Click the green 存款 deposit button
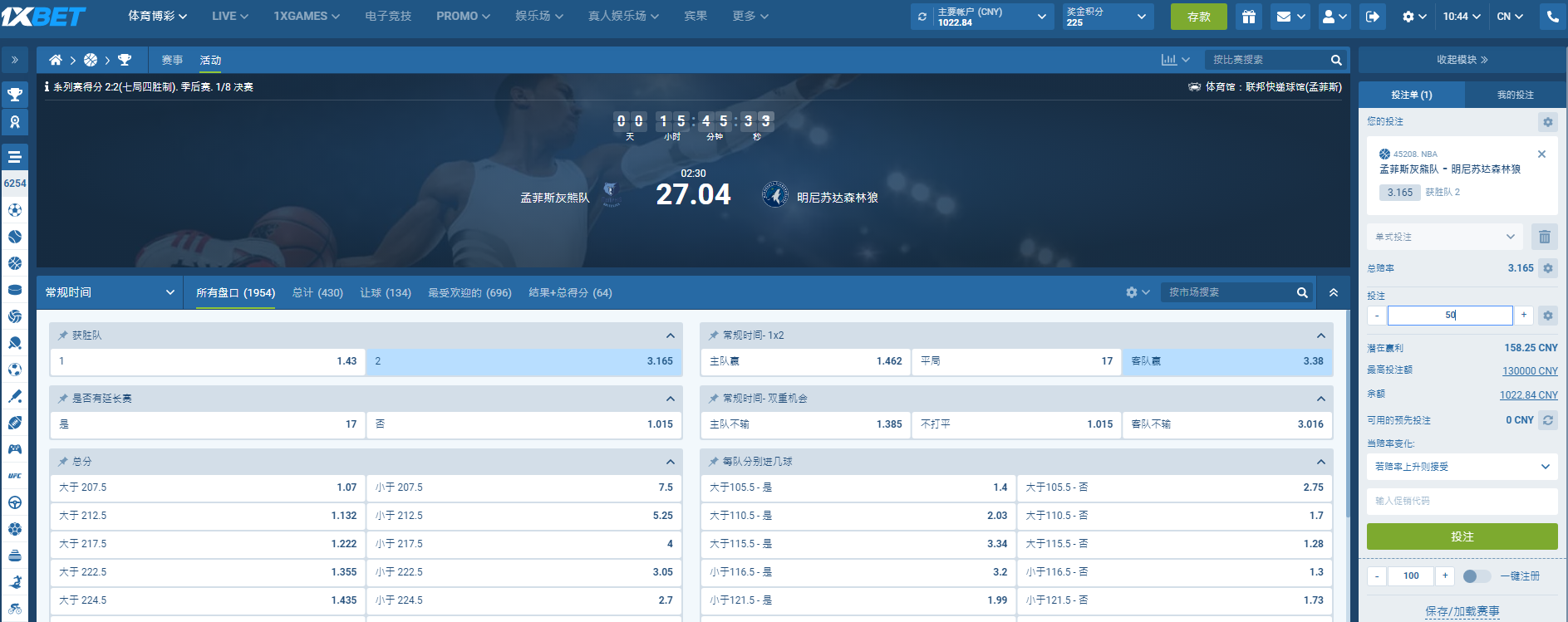Viewport: 1568px width, 622px height. (1198, 17)
